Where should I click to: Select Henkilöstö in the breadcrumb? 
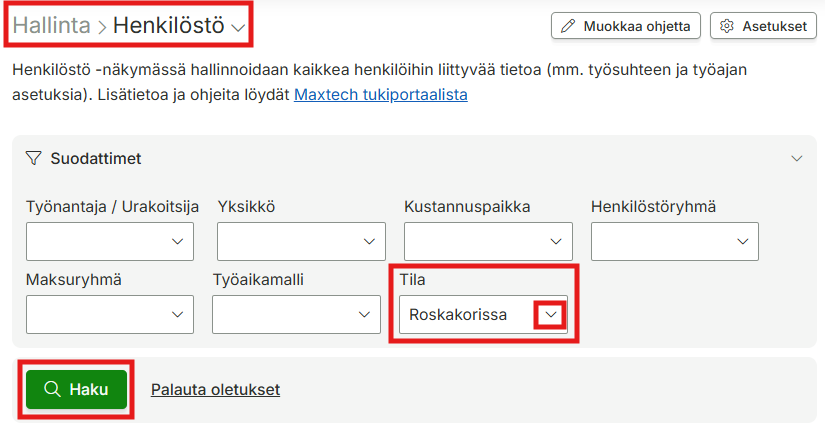tap(169, 25)
